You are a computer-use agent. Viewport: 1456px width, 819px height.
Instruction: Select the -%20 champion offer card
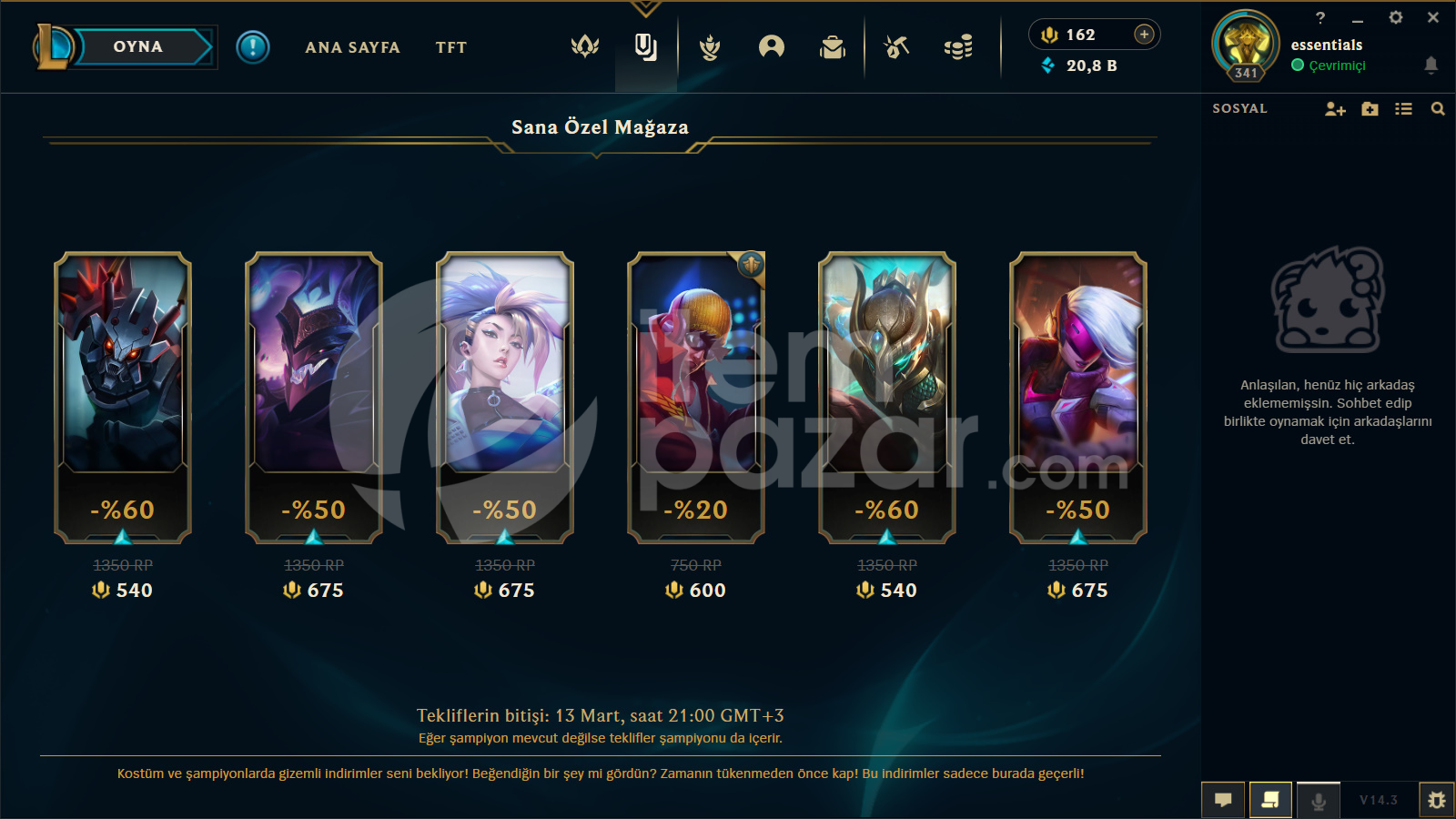696,398
